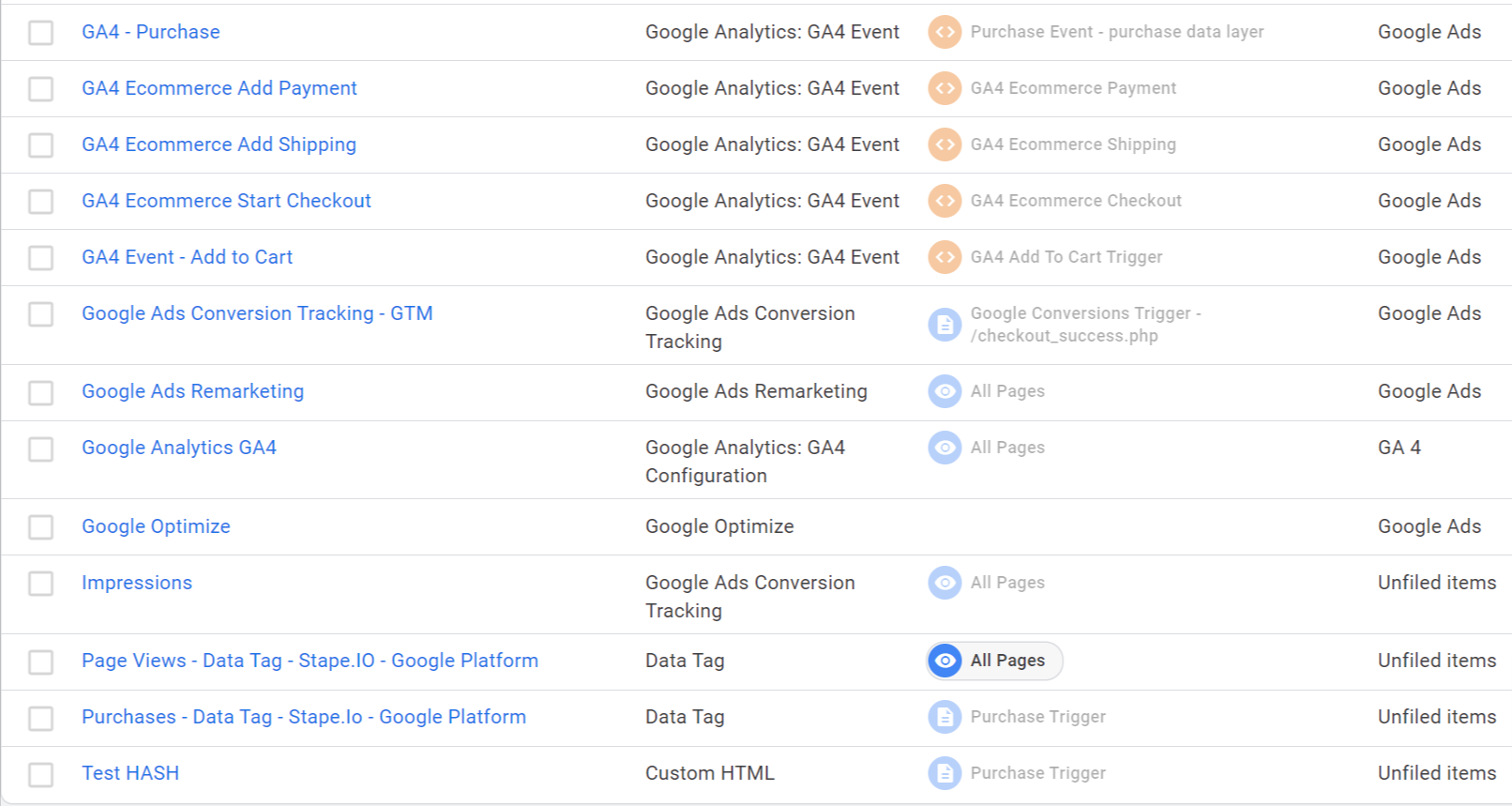Open Google Ads Conversion Tracking - GTM tag
The width and height of the screenshot is (1512, 806).
(257, 313)
